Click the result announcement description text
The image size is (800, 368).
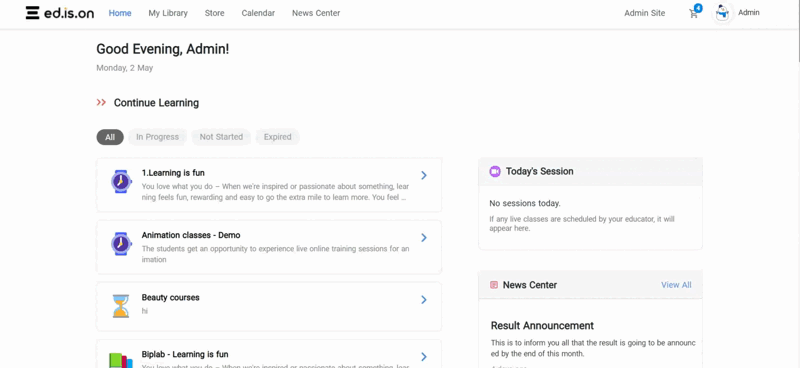(x=593, y=349)
